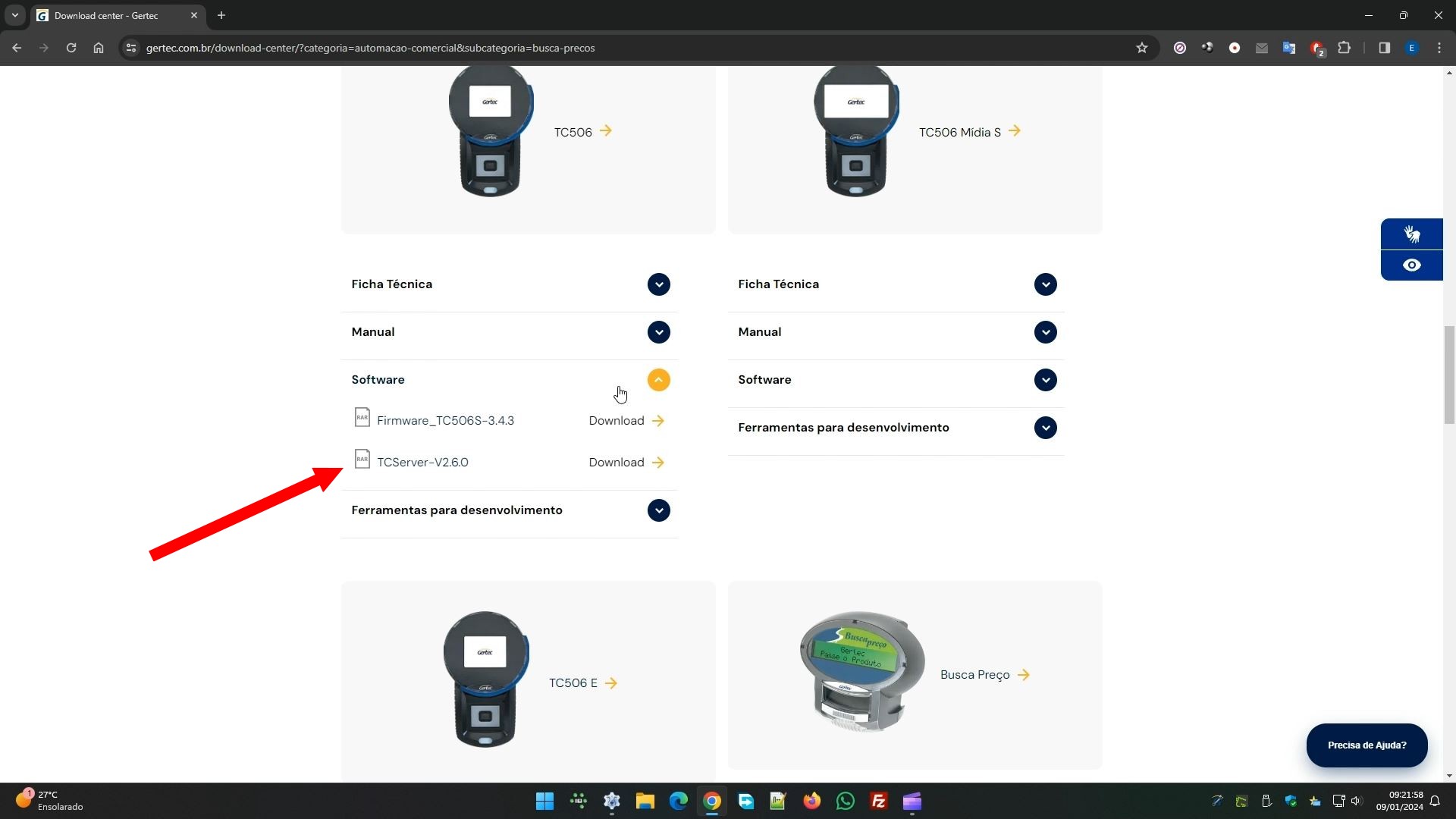Expand Ficha Técnica for TC506
The width and height of the screenshot is (1456, 819).
[x=658, y=284]
